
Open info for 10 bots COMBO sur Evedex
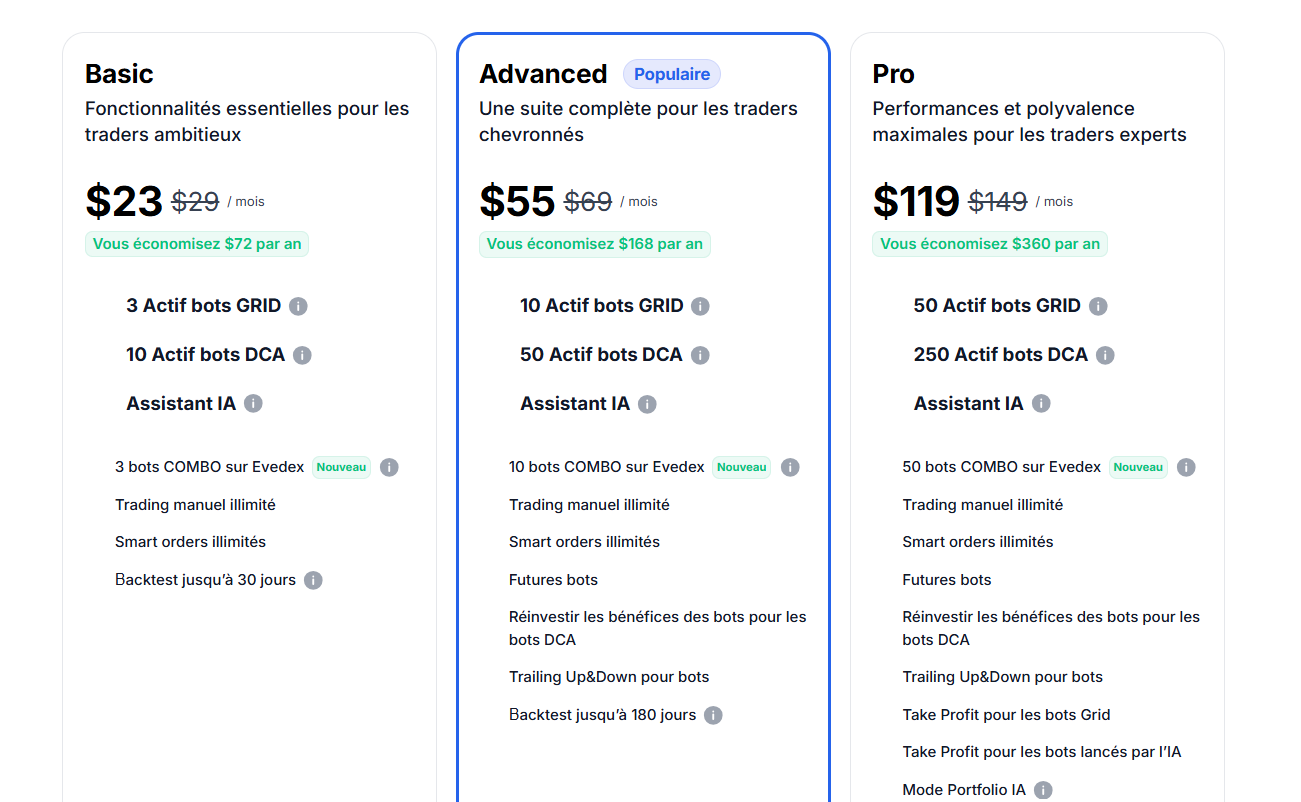click(790, 467)
